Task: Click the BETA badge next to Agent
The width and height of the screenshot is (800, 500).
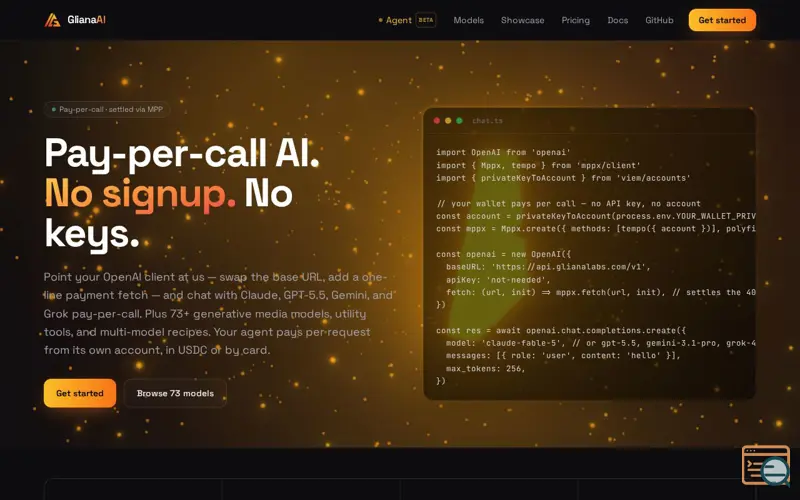Action: (426, 20)
